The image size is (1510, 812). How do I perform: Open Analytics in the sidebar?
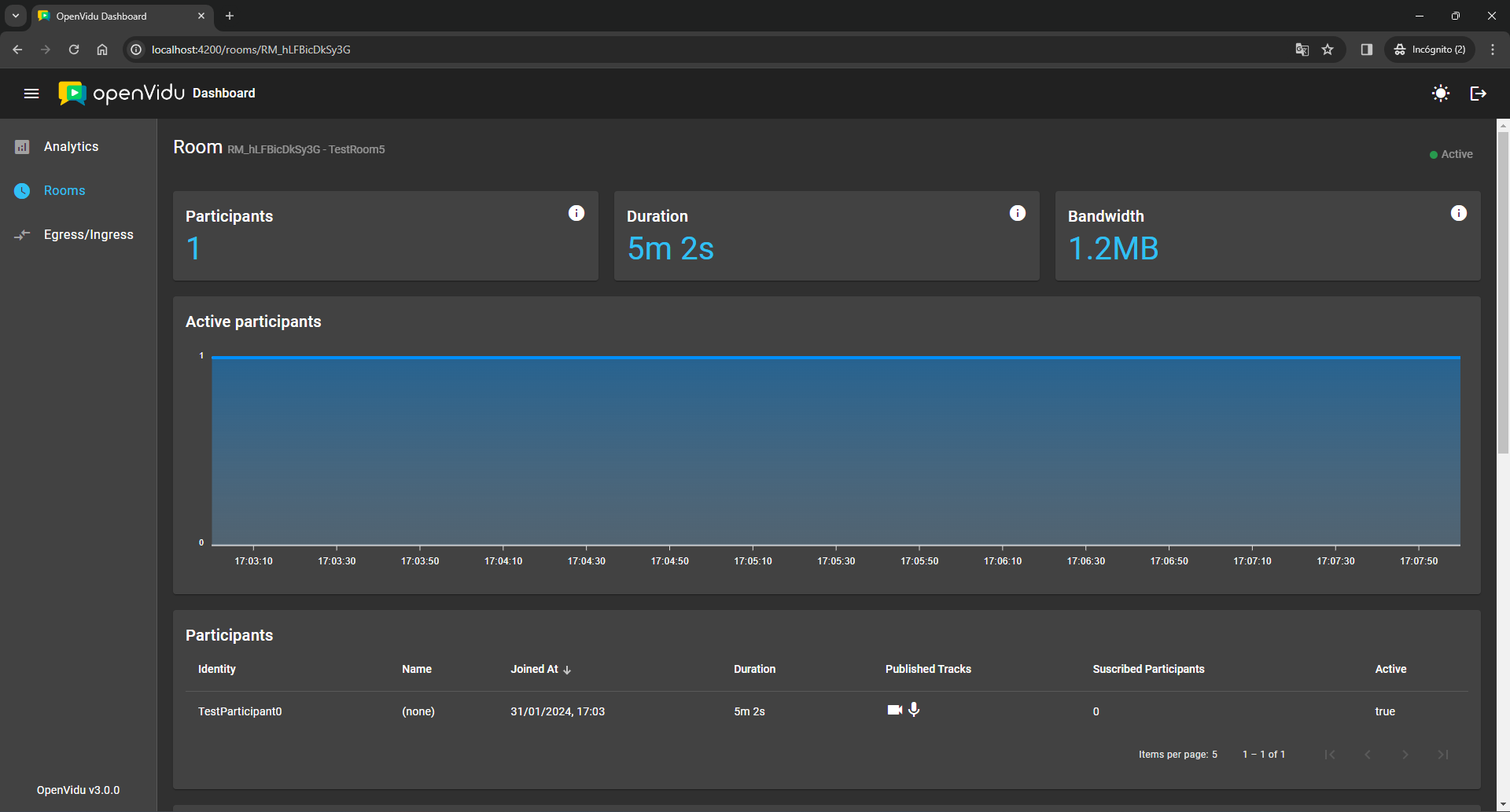click(x=71, y=147)
